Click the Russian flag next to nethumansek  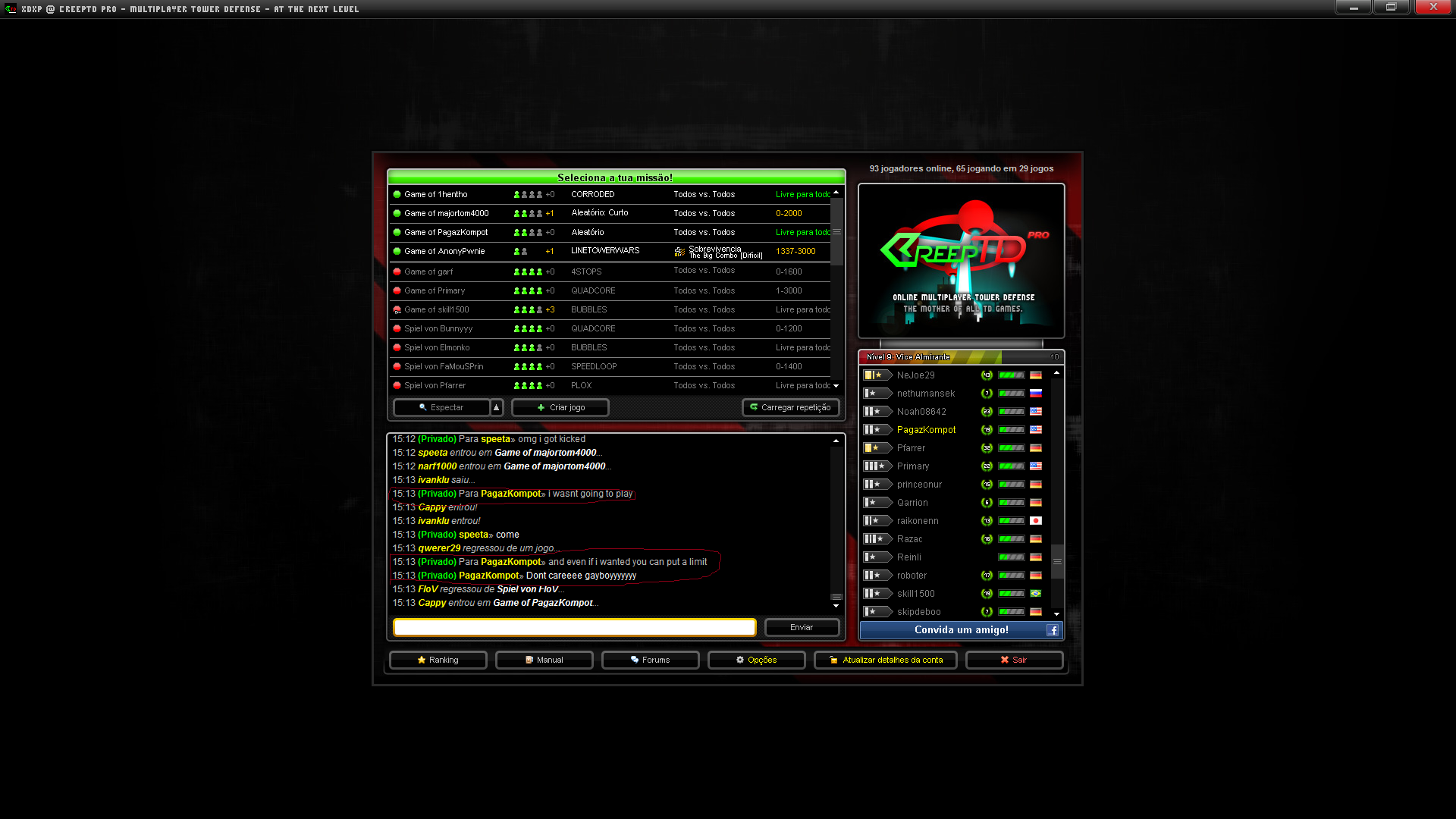pyautogui.click(x=1036, y=394)
